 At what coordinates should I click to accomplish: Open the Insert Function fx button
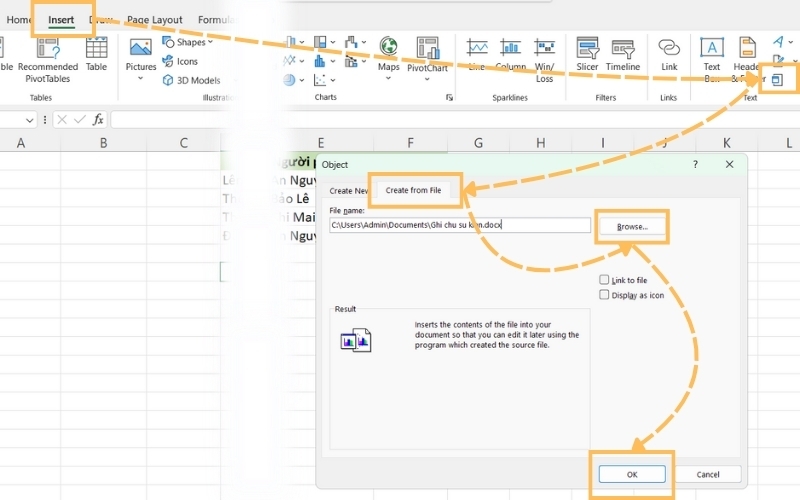click(x=98, y=119)
